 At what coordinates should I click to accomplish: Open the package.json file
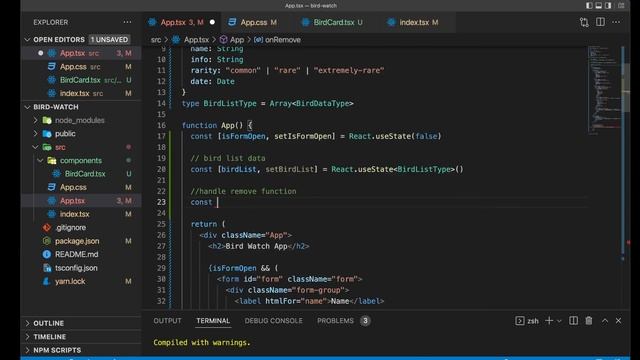pyautogui.click(x=81, y=241)
